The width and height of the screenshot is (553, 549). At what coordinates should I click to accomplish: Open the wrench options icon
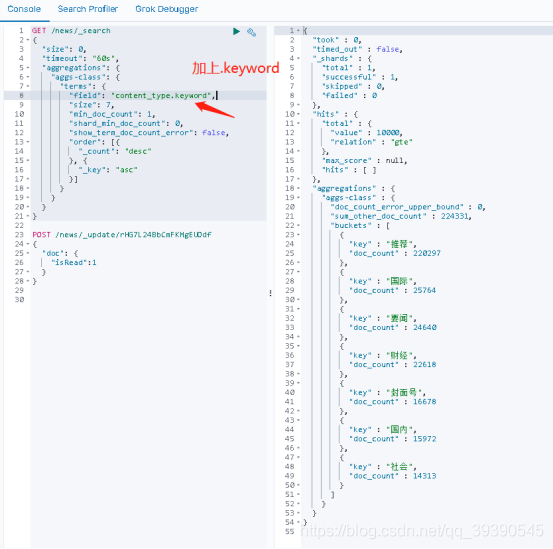(x=251, y=32)
